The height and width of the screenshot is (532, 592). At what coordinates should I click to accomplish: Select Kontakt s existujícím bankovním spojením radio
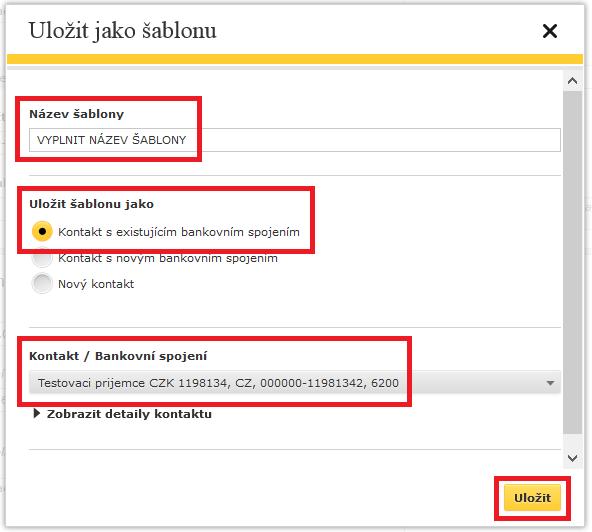coord(42,231)
